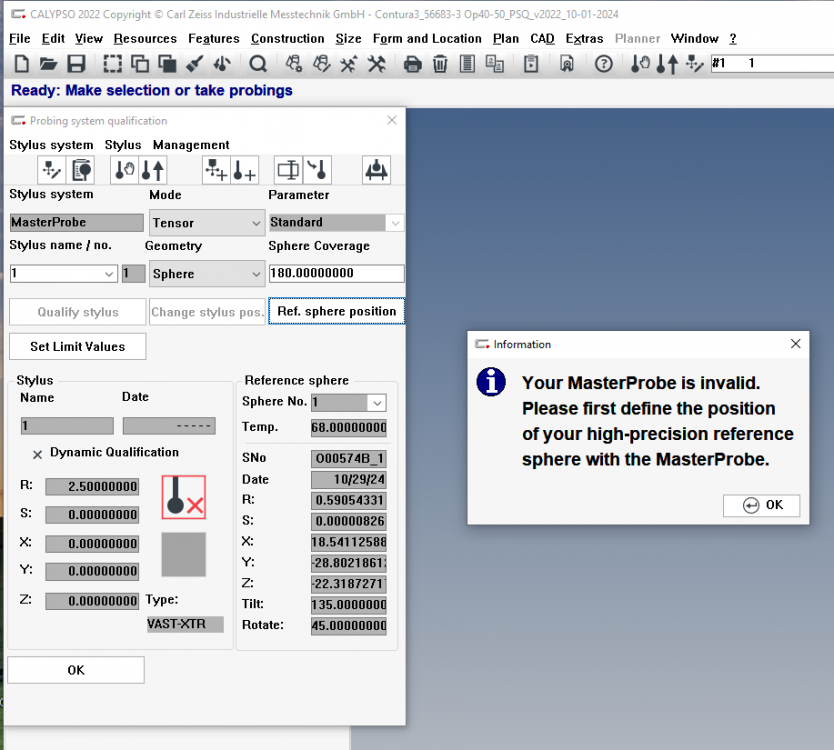Click the trash can delete icon
The image size is (834, 750).
[440, 64]
